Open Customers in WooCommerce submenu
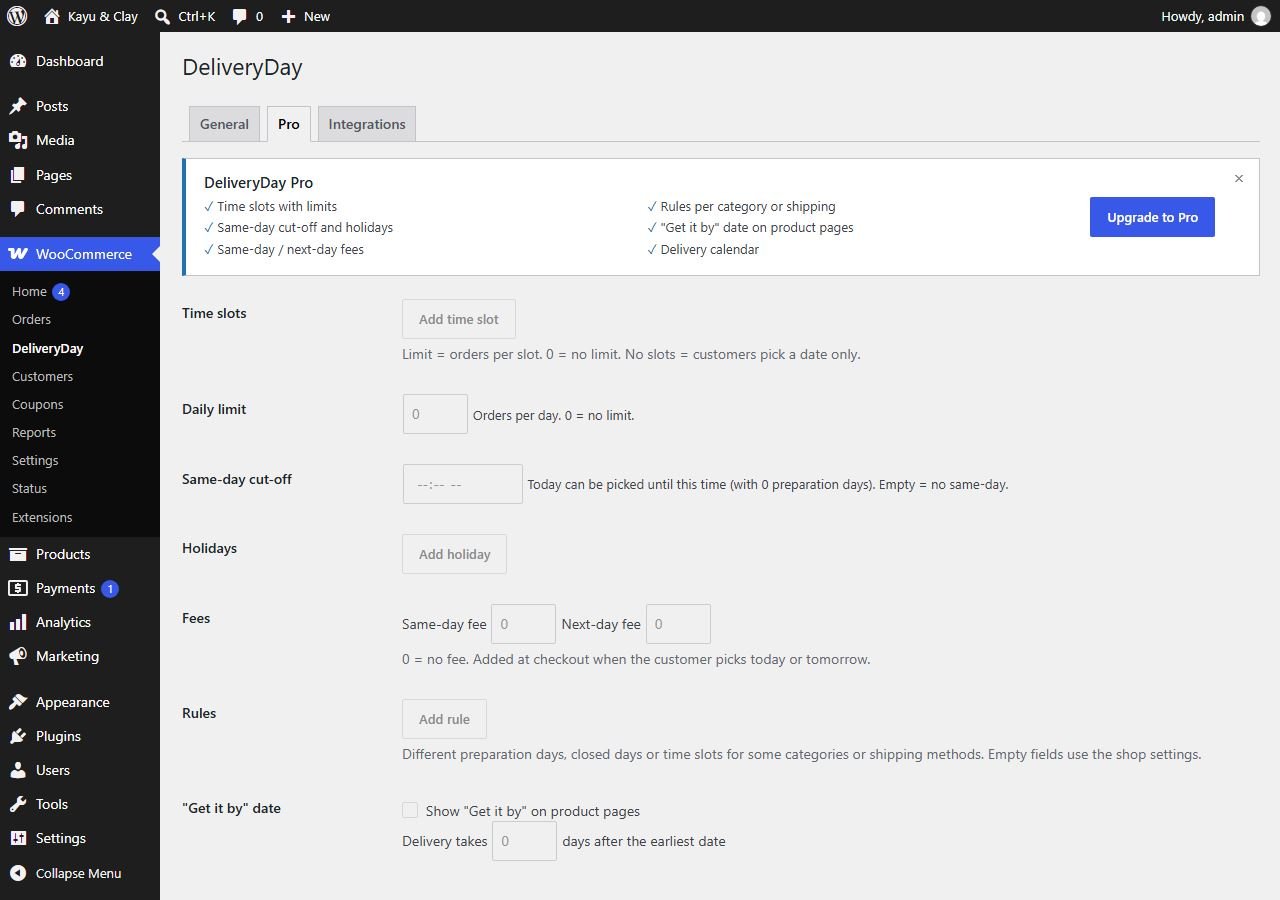Image resolution: width=1280 pixels, height=900 pixels. (42, 376)
